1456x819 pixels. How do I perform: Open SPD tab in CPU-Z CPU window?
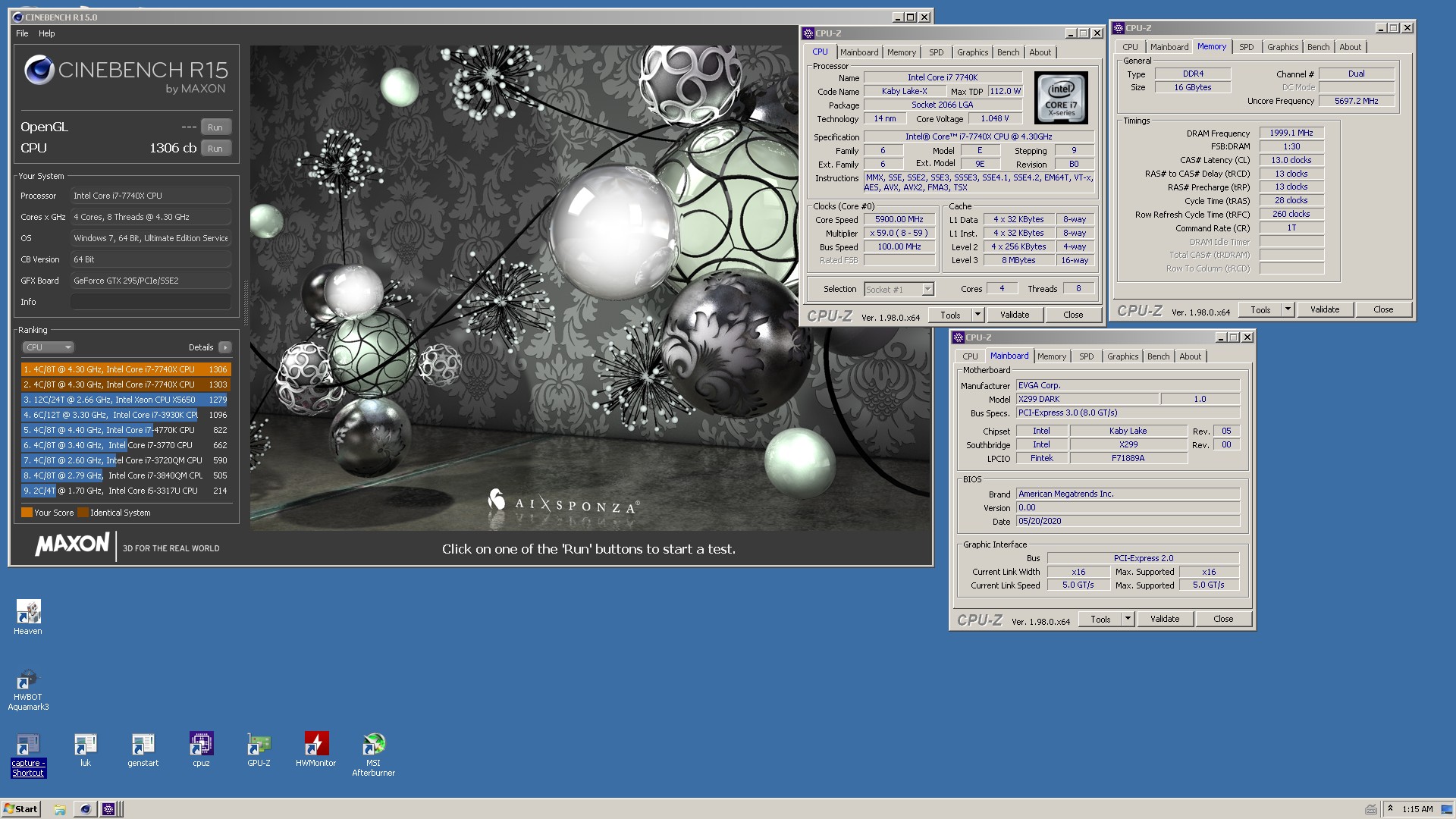937,52
